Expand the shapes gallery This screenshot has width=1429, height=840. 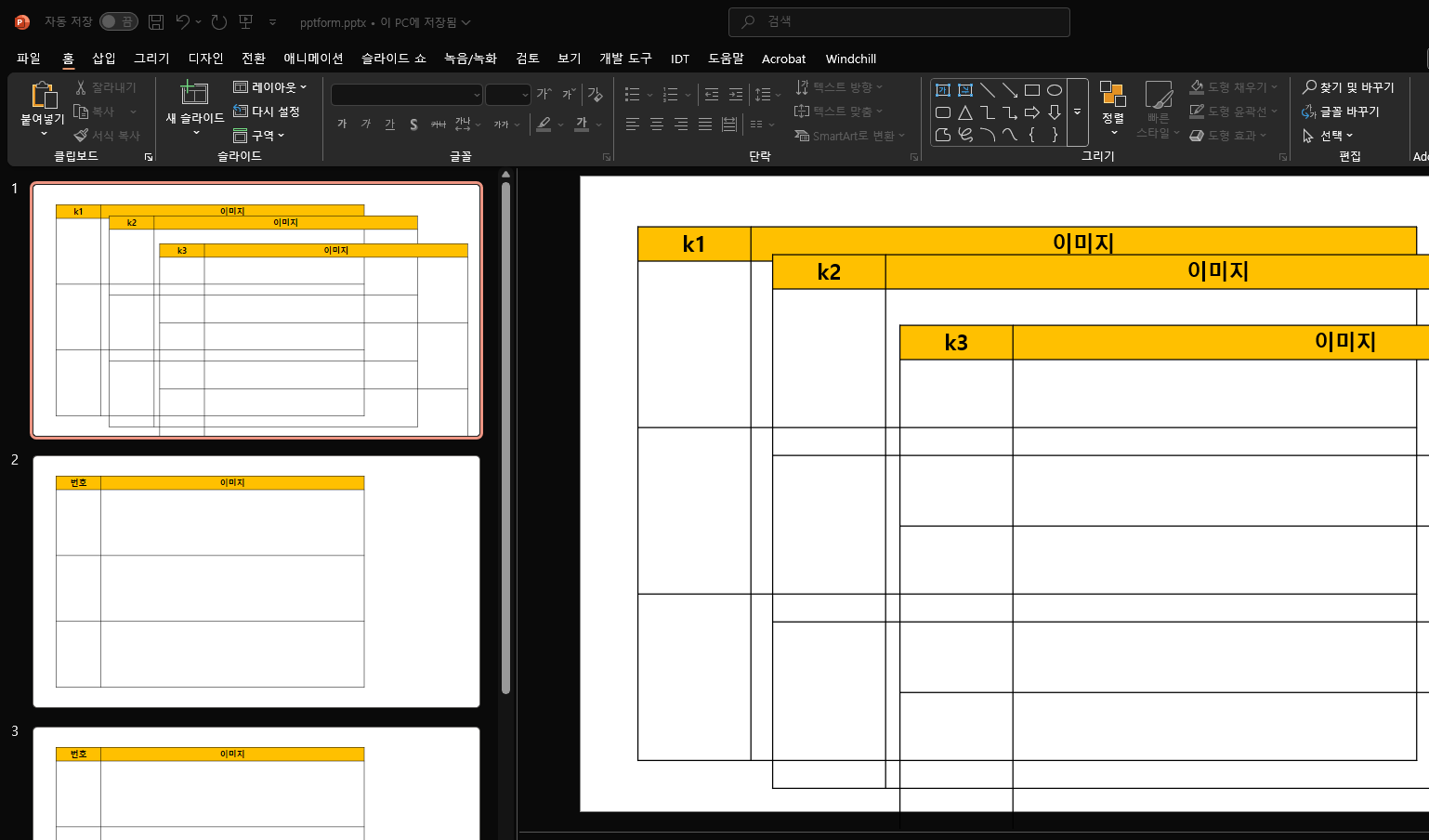click(x=1078, y=112)
